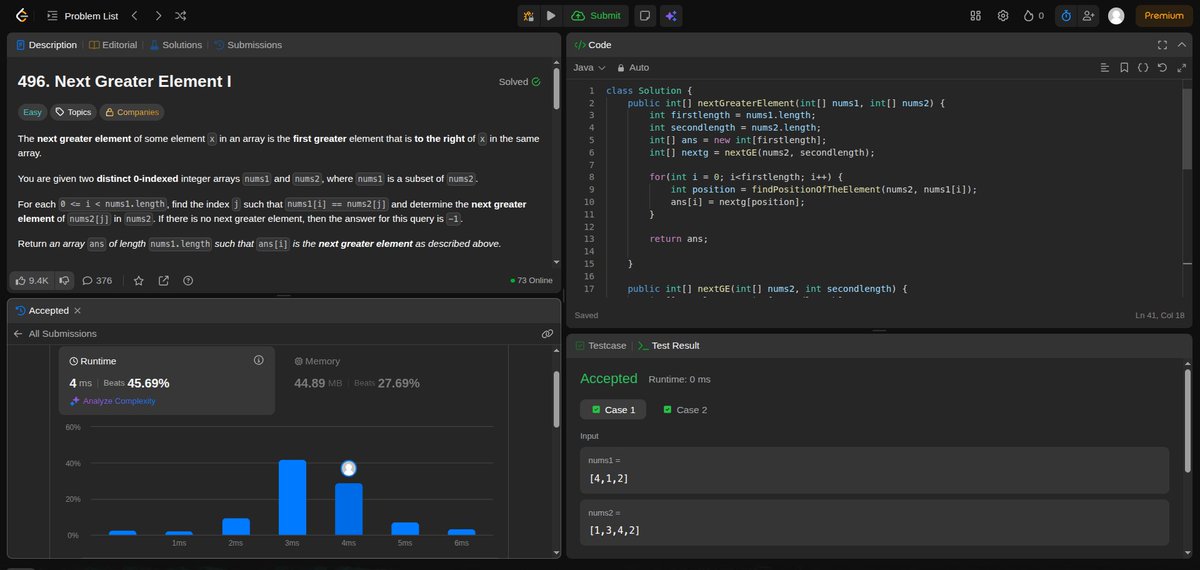Share the problem via share icon
This screenshot has height=570, width=1200.
[163, 281]
